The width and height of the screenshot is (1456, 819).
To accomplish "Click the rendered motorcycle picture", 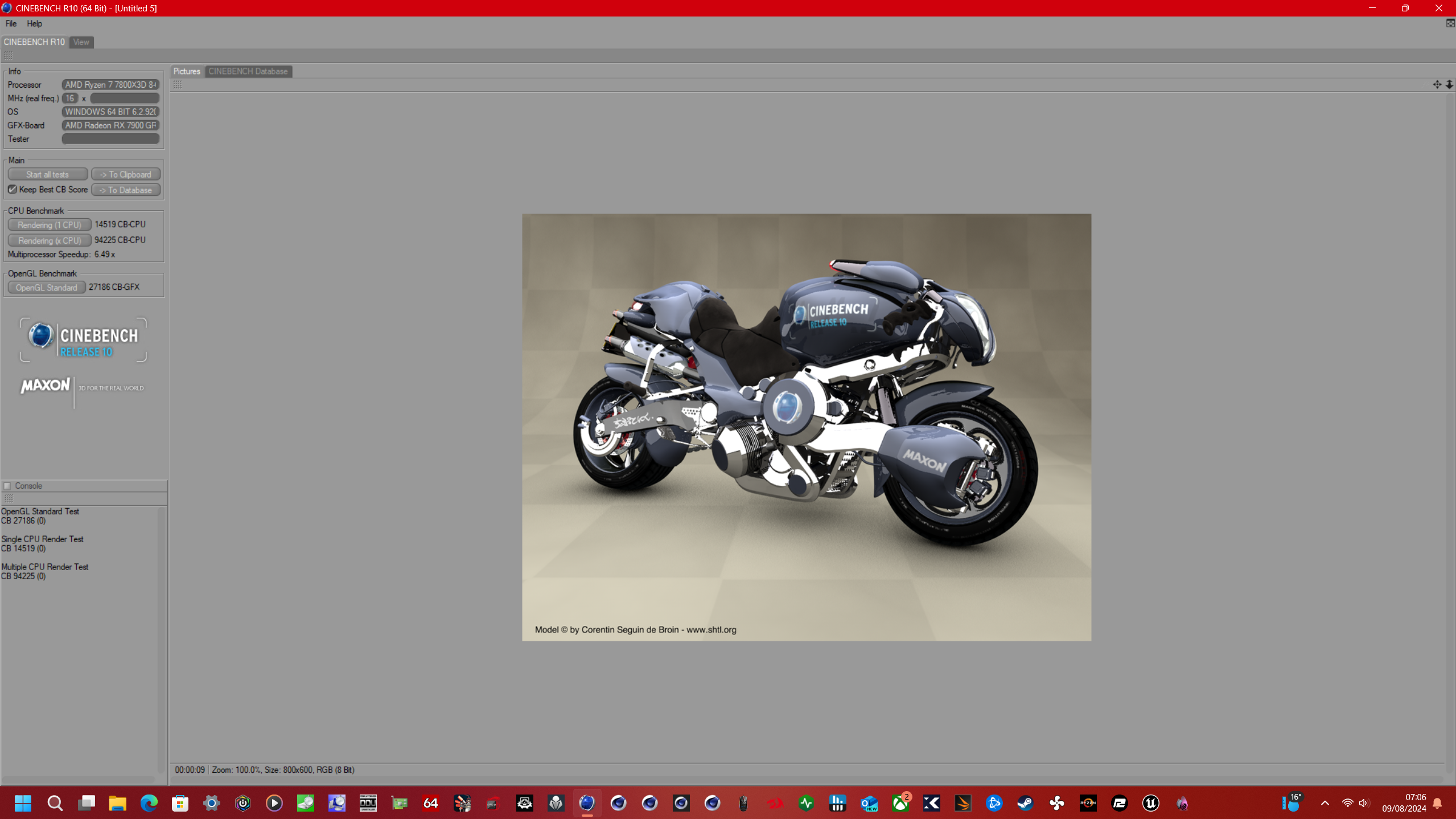I will click(807, 427).
